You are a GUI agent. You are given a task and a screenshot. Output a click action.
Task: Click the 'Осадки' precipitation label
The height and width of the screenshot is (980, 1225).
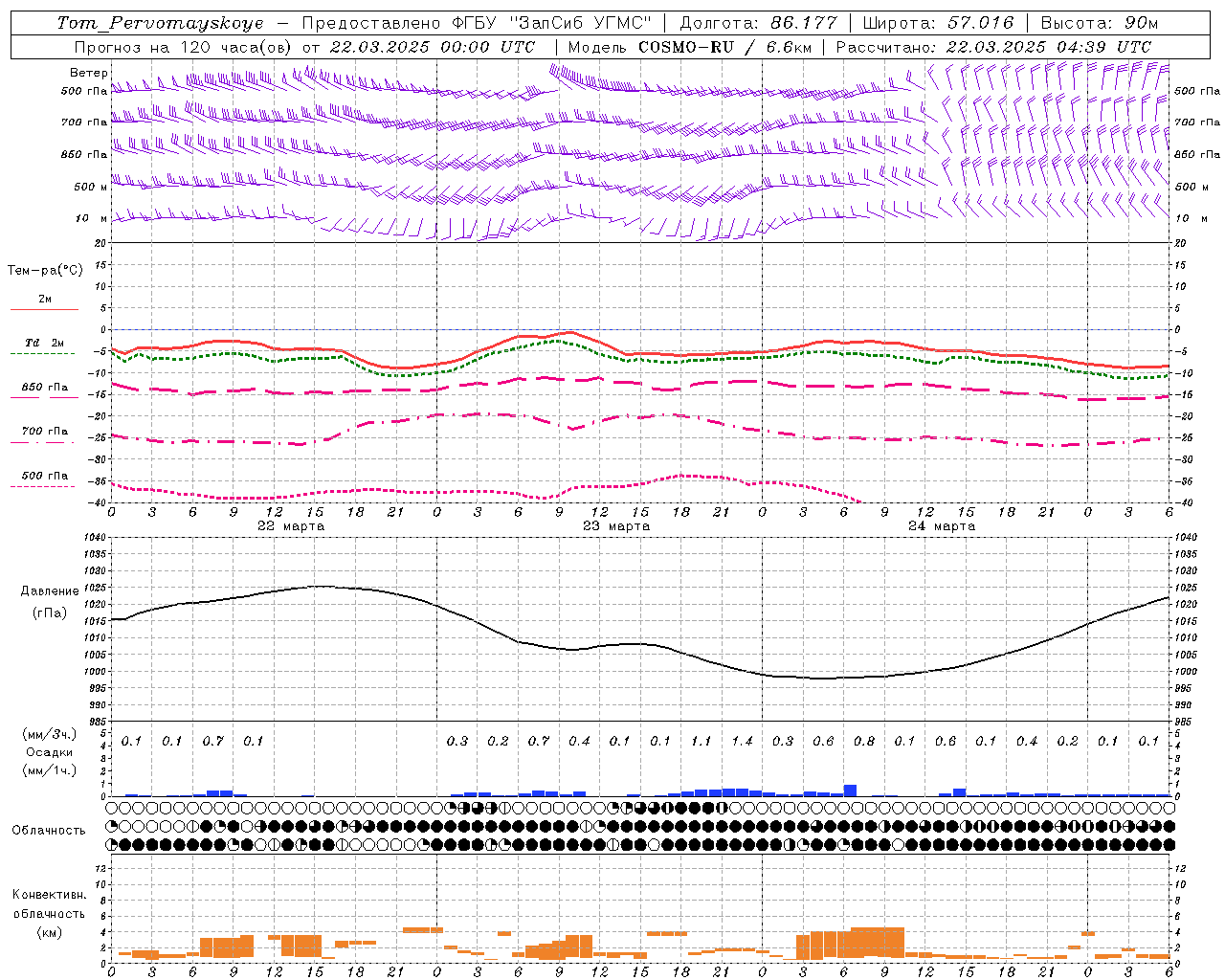tap(50, 752)
